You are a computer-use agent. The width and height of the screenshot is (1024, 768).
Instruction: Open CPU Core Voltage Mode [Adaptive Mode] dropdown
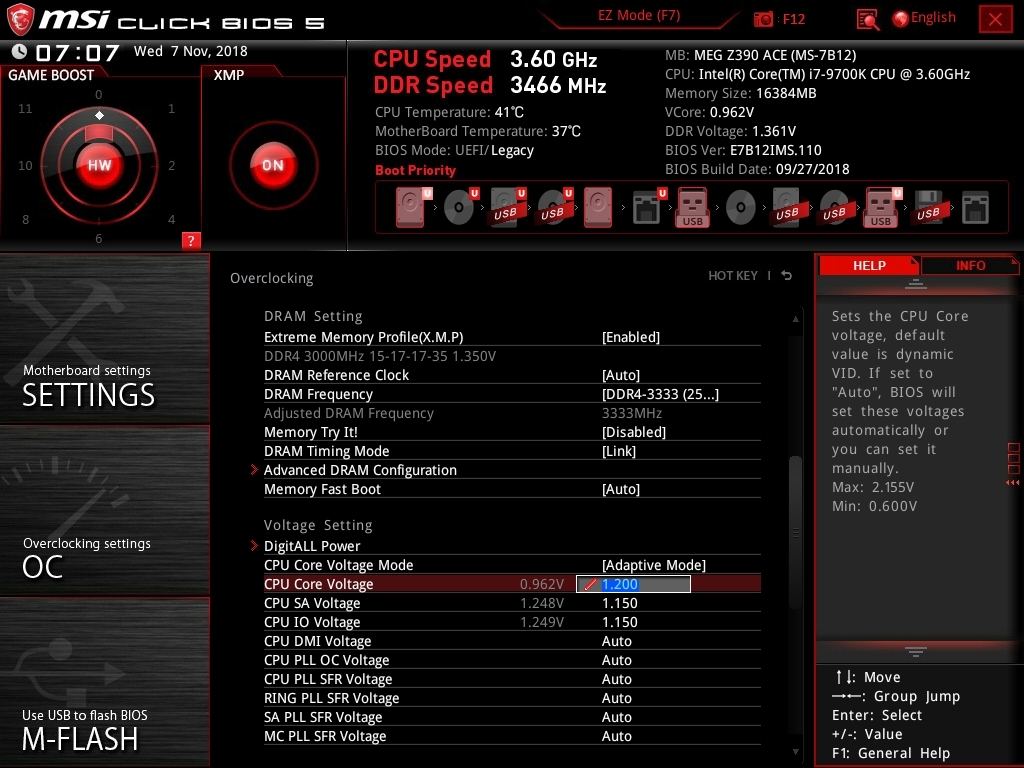[654, 565]
